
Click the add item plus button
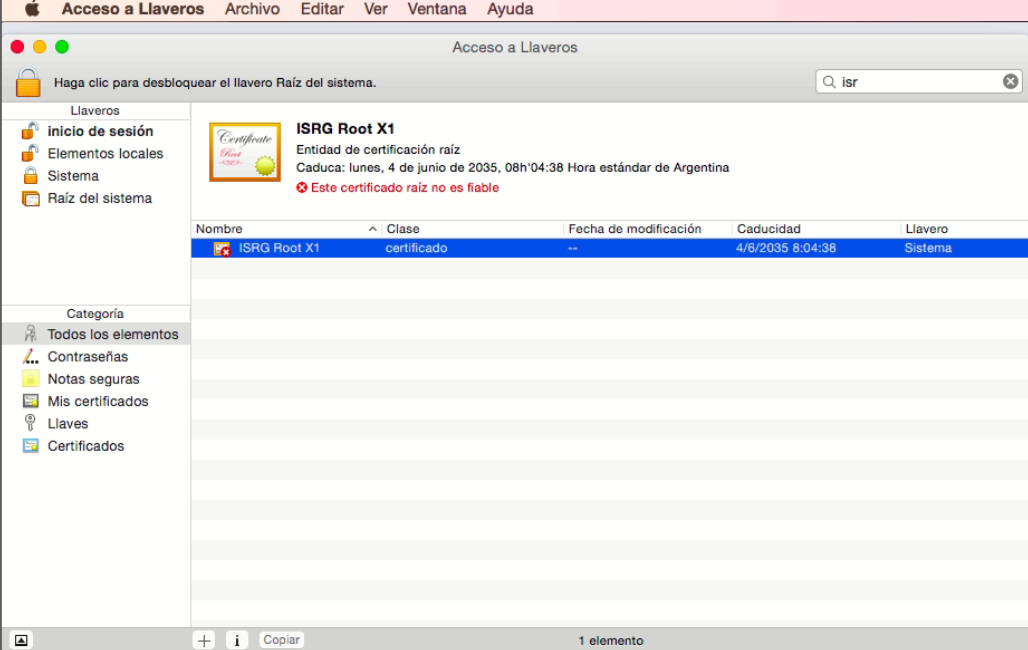coord(204,640)
